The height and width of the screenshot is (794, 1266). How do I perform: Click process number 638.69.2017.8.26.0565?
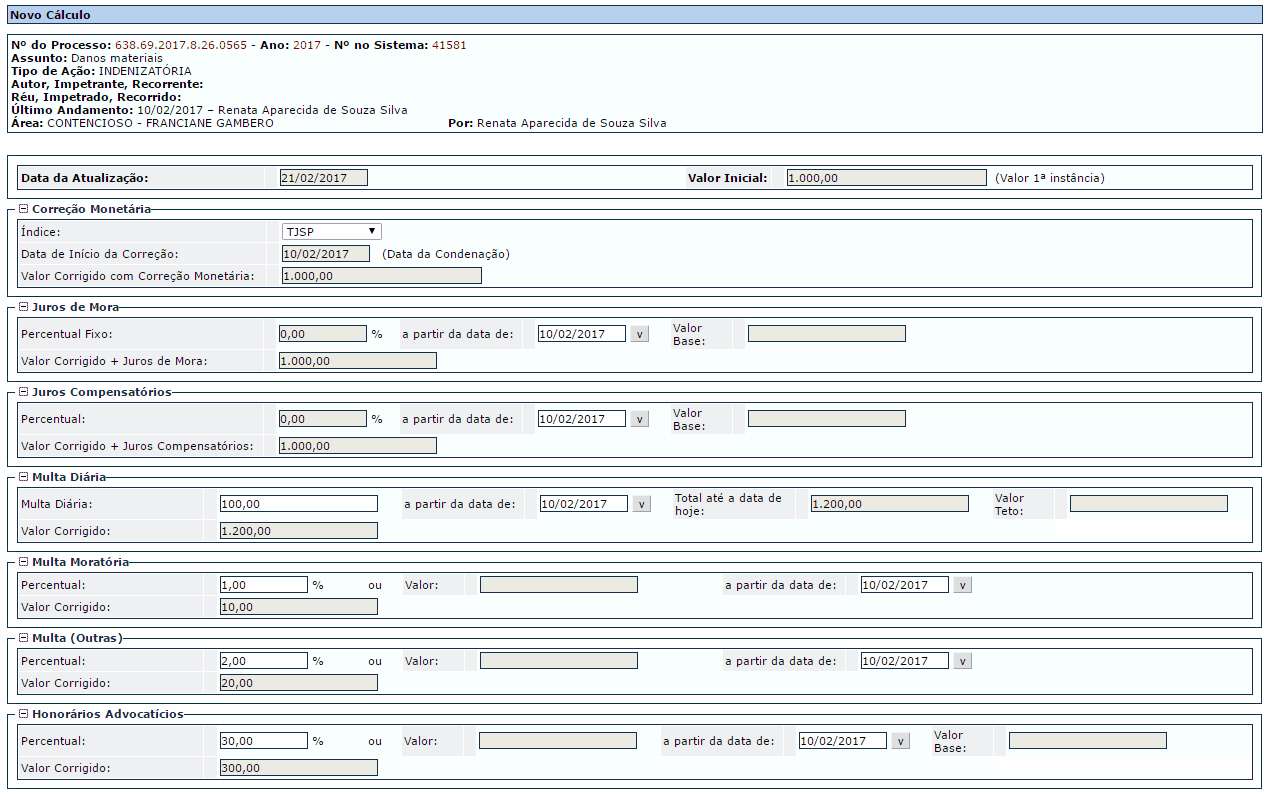click(181, 45)
